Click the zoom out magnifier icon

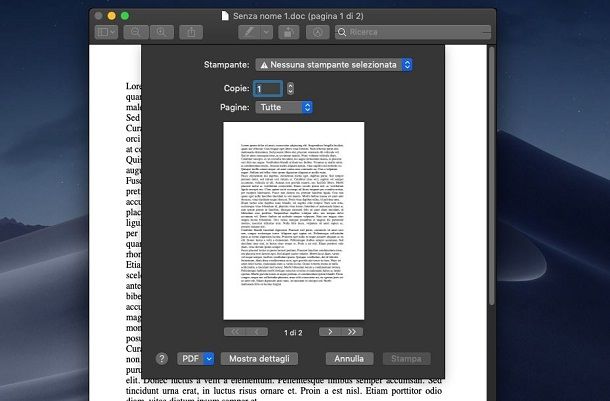136,32
